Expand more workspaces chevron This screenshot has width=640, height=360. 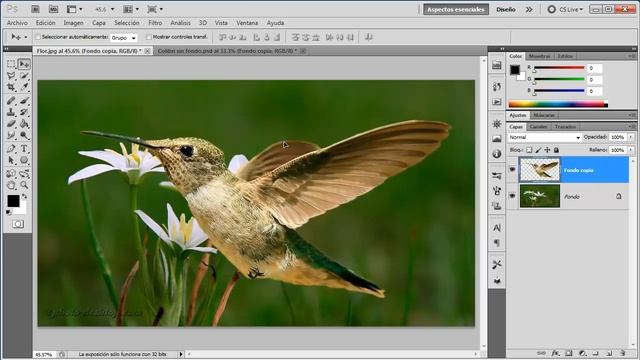pyautogui.click(x=529, y=9)
